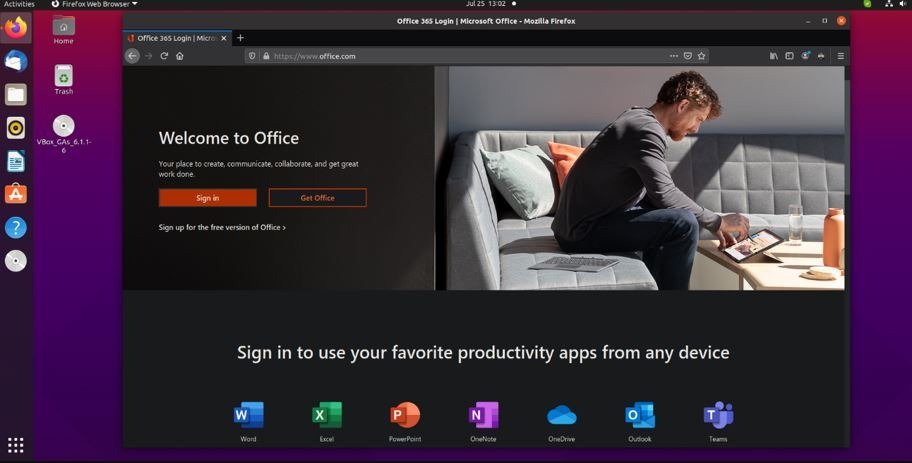Open the disc icon in dock
Image resolution: width=912 pixels, height=463 pixels.
pos(16,261)
